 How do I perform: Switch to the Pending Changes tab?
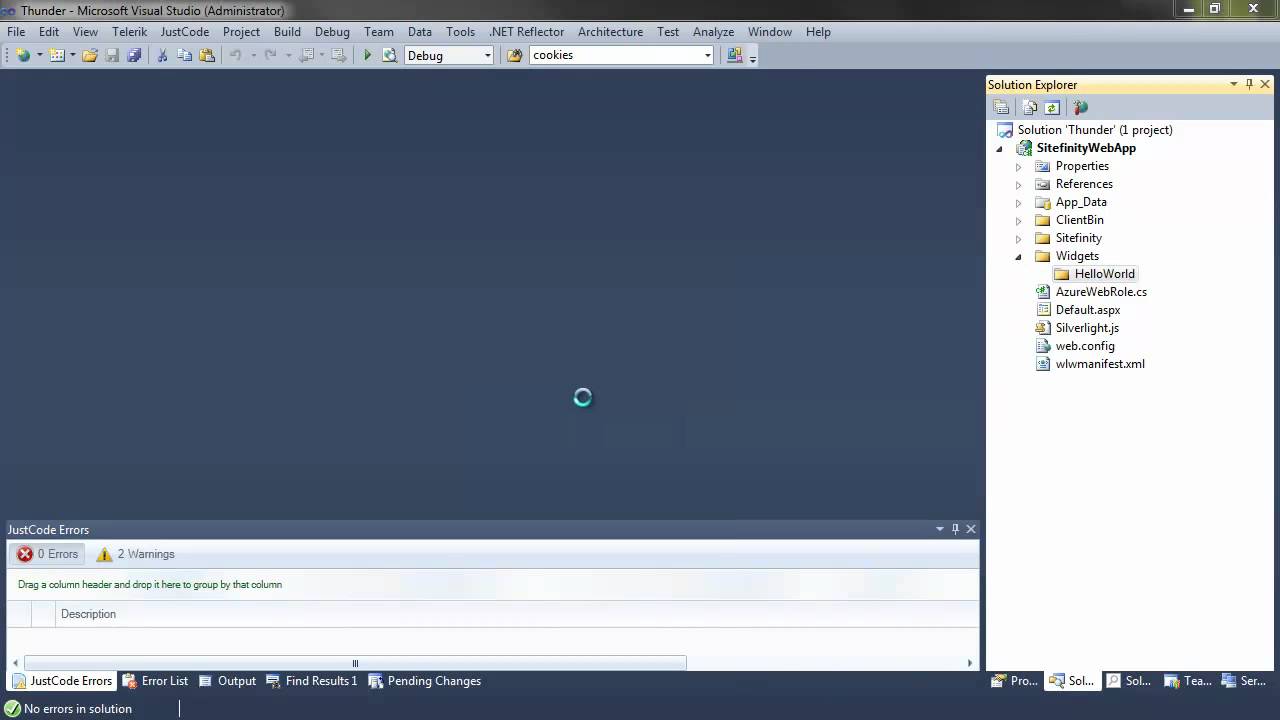[x=424, y=681]
